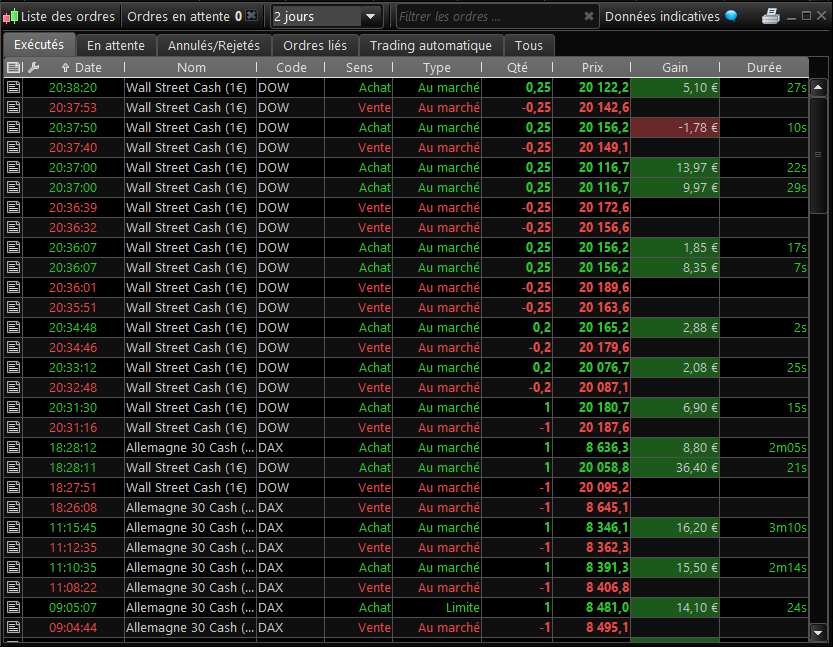Image resolution: width=833 pixels, height=647 pixels.
Task: Open order details icon for the 20:35:51 row
Action: 13,308
